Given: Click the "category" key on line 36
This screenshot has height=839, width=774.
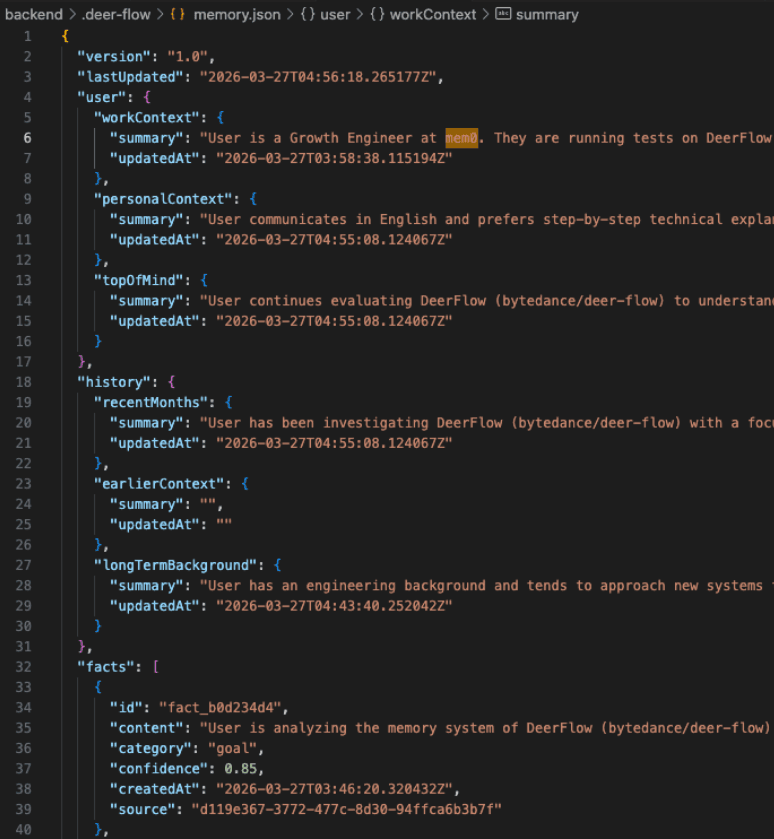Looking at the screenshot, I should point(151,748).
